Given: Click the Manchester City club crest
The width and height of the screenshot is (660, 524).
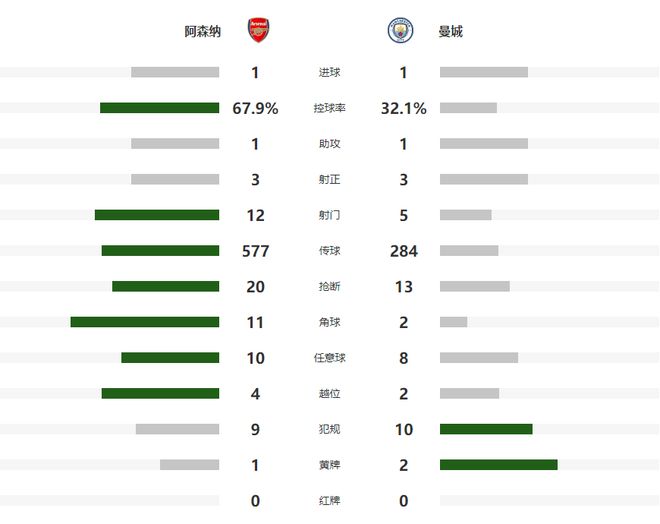Looking at the screenshot, I should pos(400,31).
